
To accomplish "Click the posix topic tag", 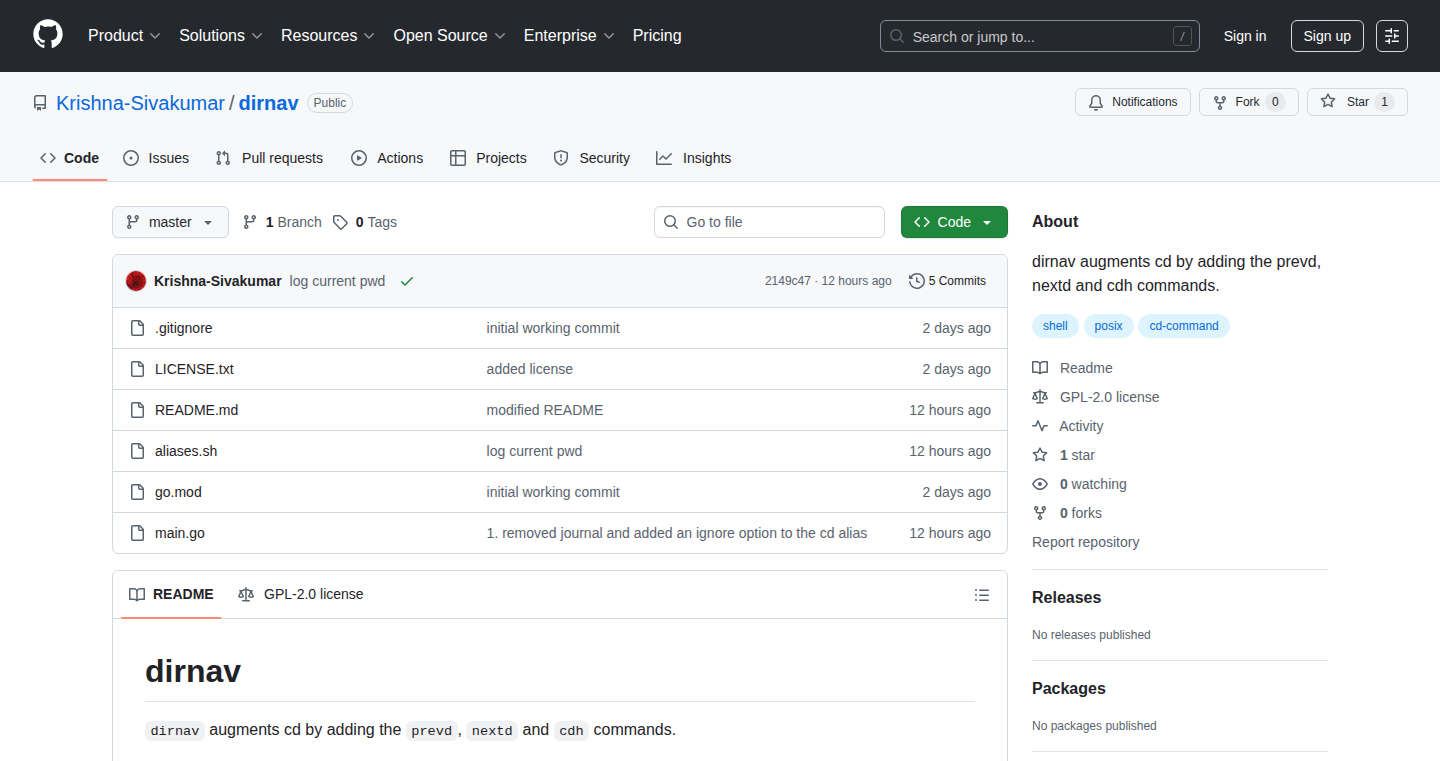I will point(1108,326).
